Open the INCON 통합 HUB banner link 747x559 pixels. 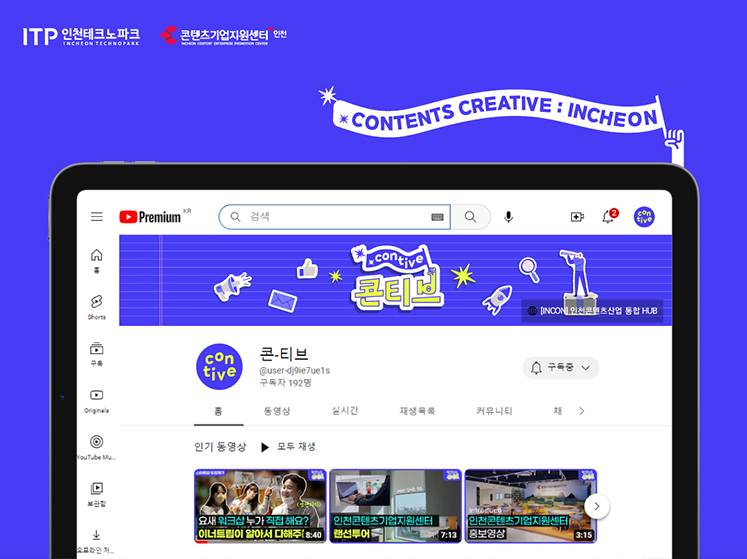pos(592,311)
